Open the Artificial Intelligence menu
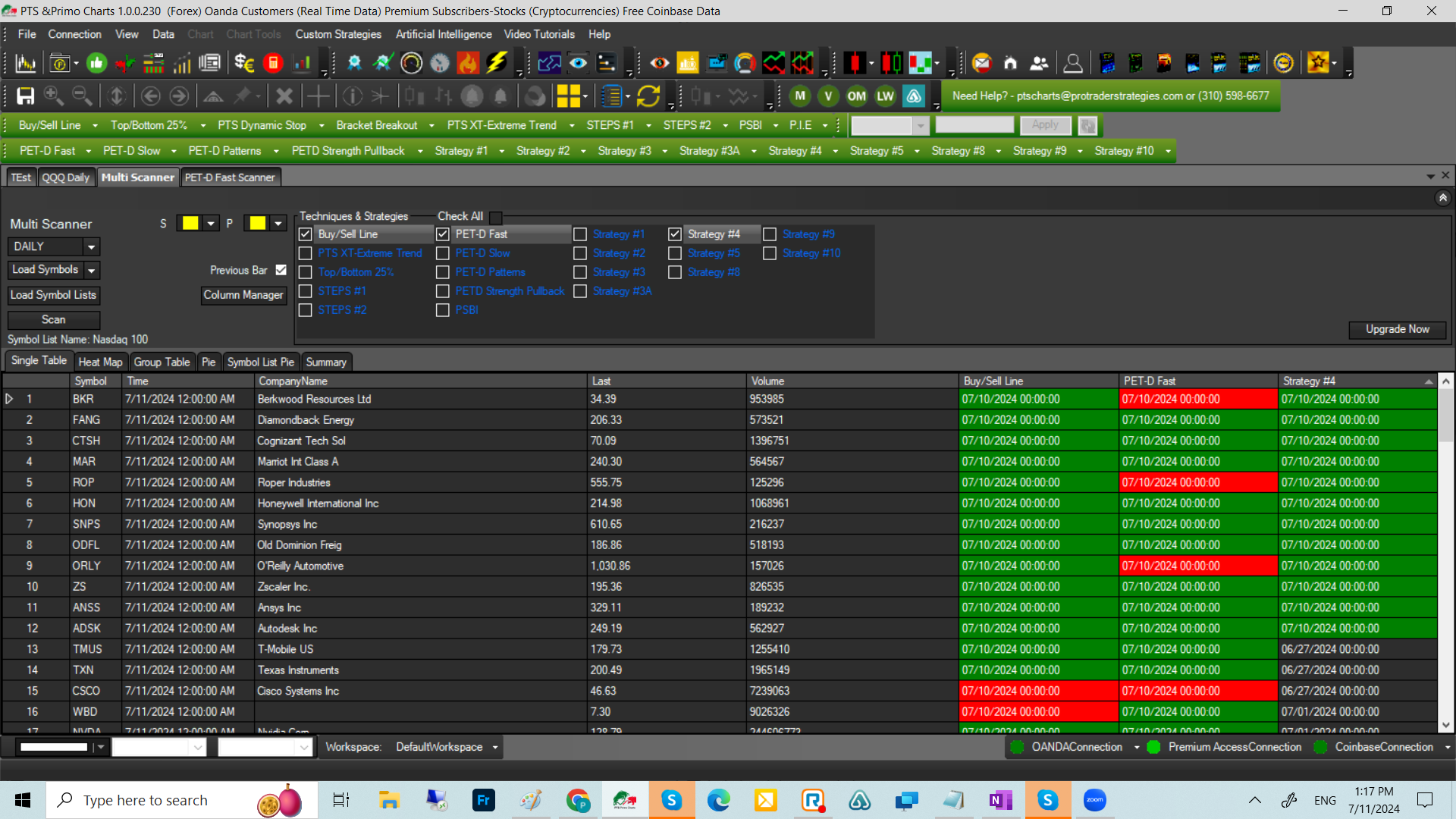 coord(444,34)
